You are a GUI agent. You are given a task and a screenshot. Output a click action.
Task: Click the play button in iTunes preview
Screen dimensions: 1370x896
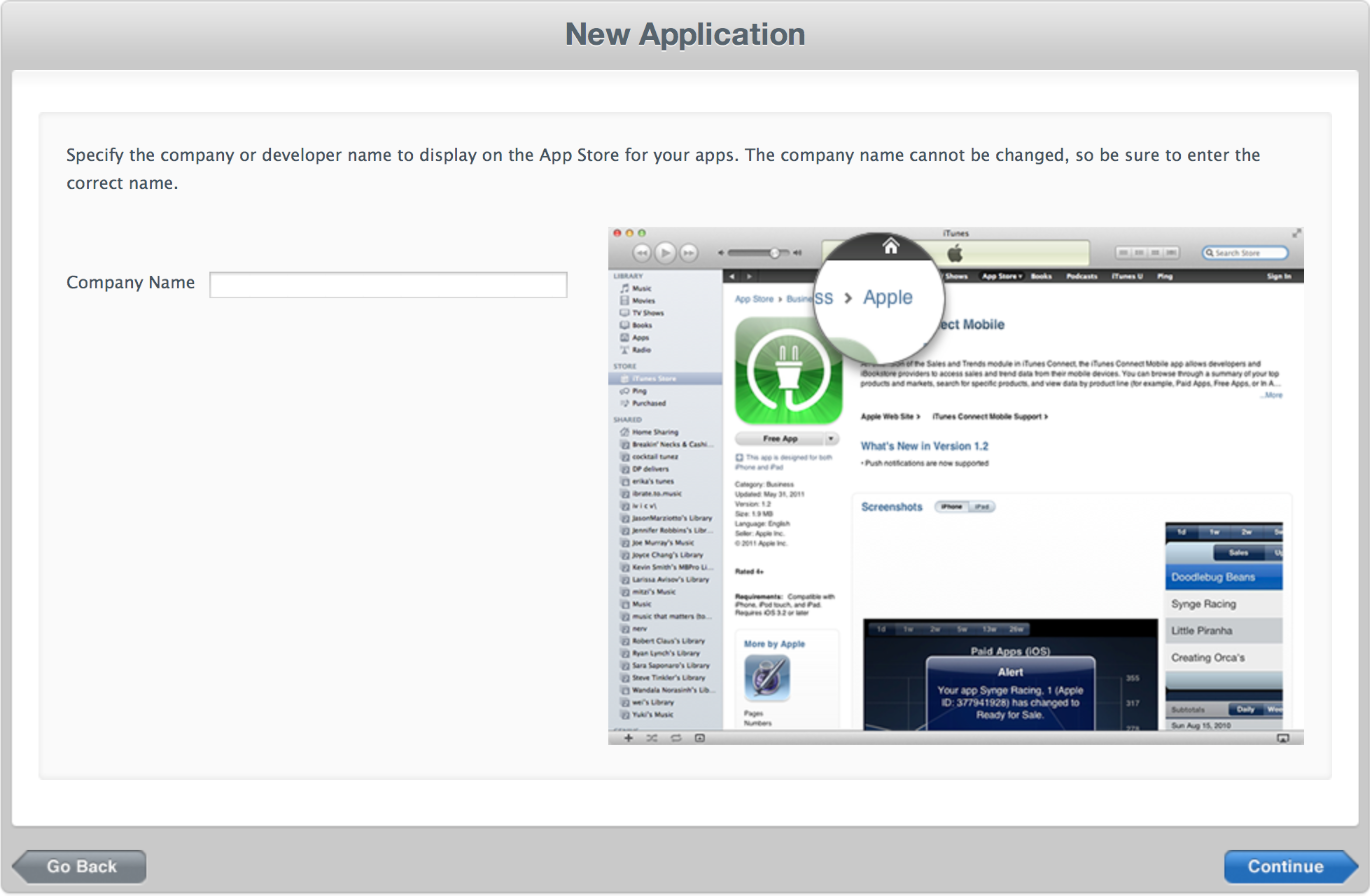[665, 253]
